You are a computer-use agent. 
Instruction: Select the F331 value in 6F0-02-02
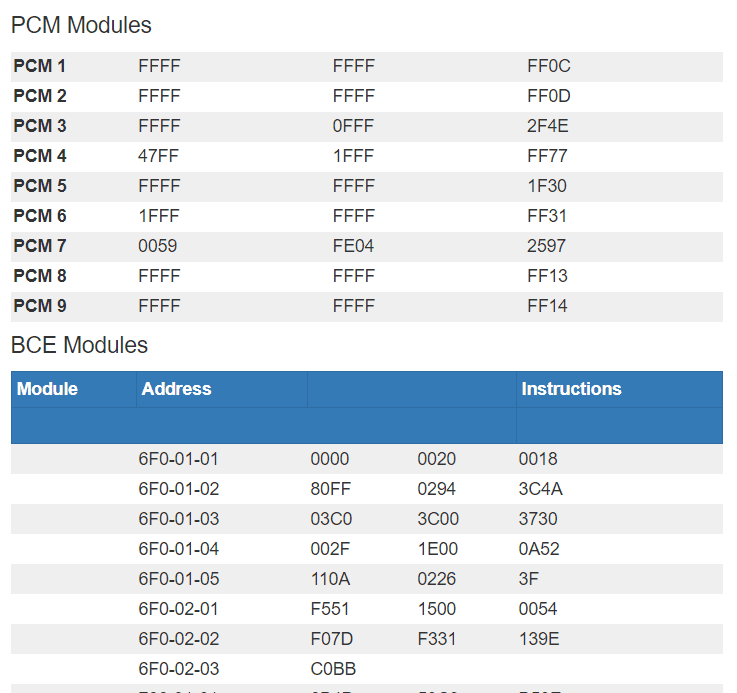coord(437,639)
